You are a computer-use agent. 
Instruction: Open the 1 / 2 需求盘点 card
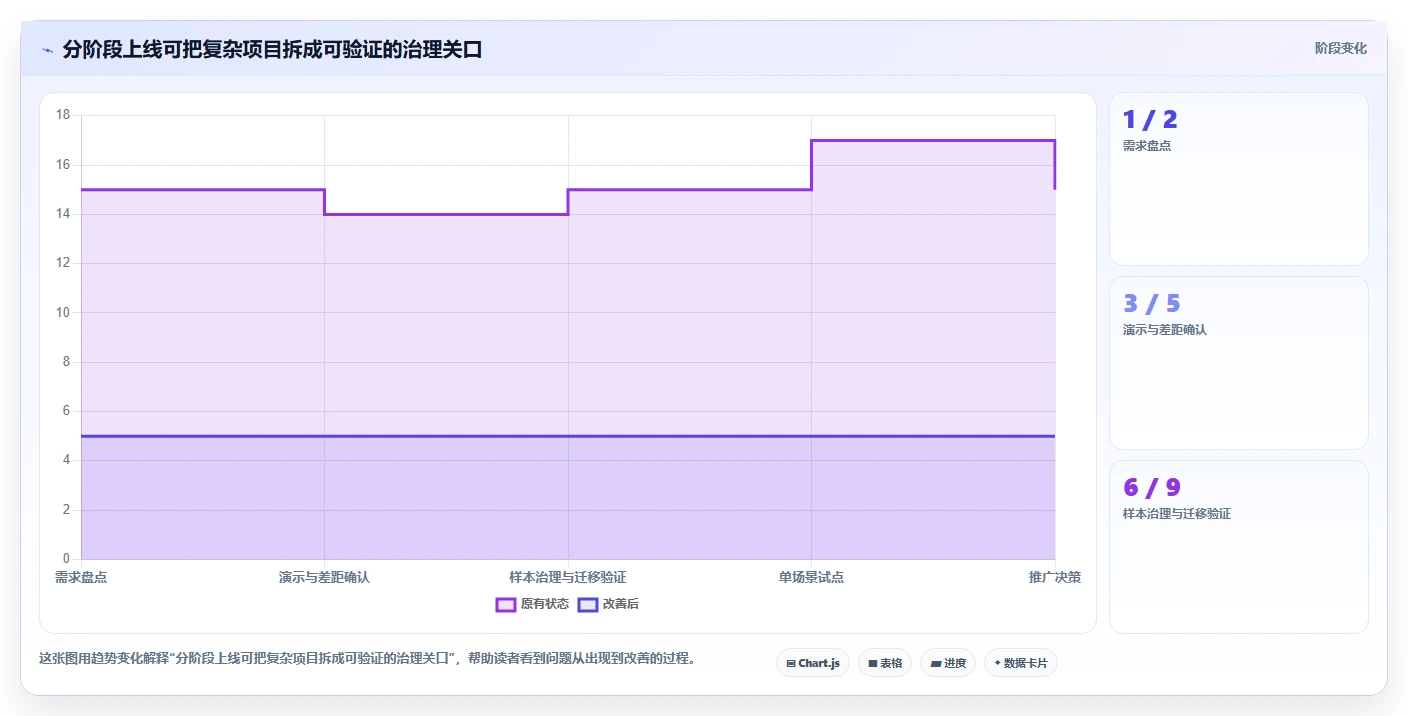coord(1239,179)
